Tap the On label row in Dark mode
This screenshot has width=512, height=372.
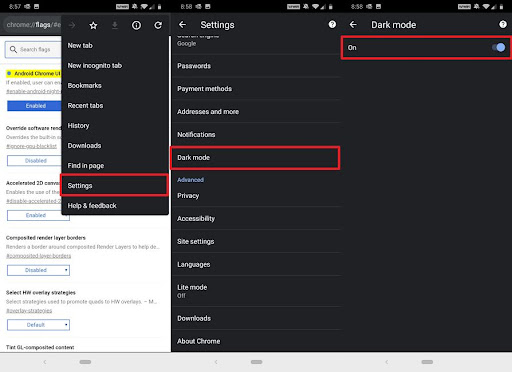pyautogui.click(x=426, y=47)
